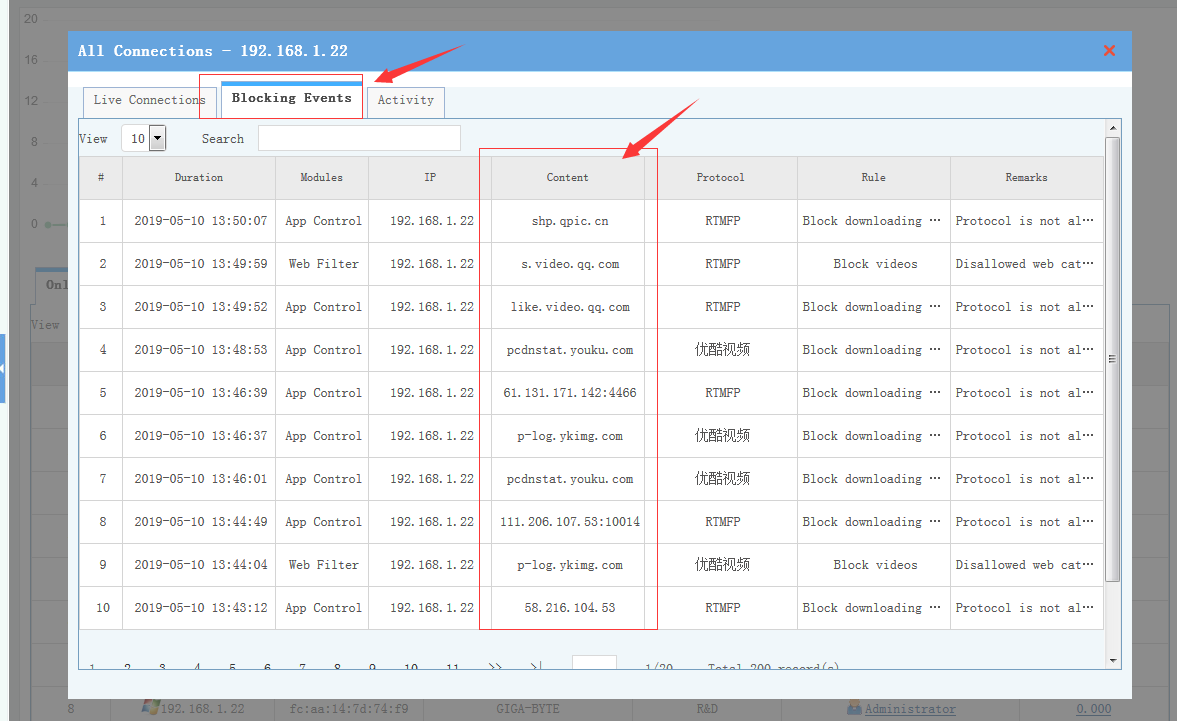The image size is (1177, 721).
Task: Sort by the Rule column header
Action: pyautogui.click(x=874, y=178)
